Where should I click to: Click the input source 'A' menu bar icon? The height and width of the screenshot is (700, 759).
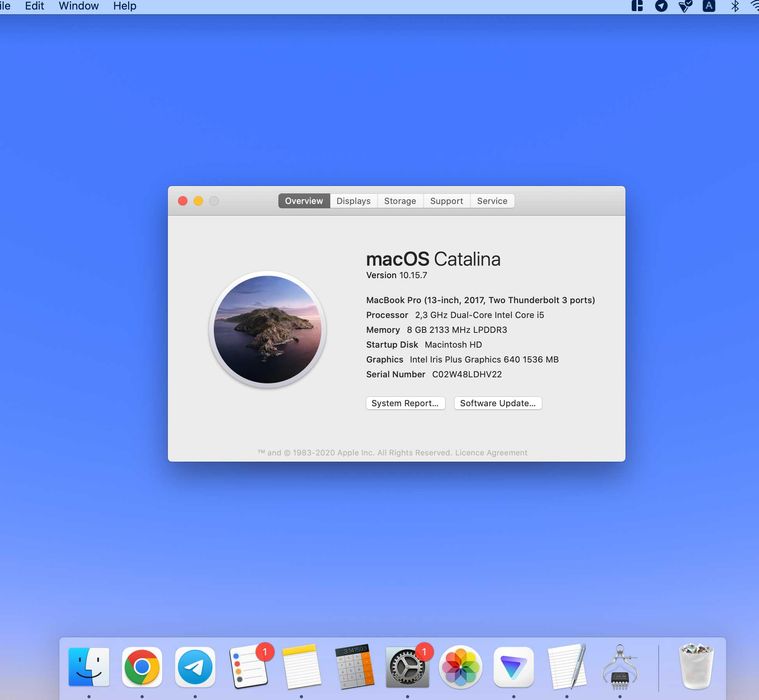coord(709,6)
